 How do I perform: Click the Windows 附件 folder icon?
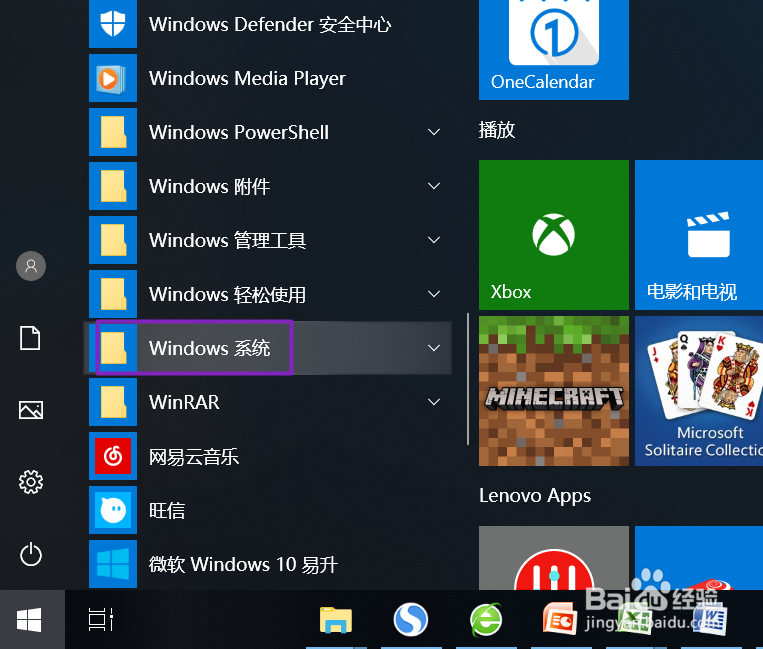click(113, 186)
